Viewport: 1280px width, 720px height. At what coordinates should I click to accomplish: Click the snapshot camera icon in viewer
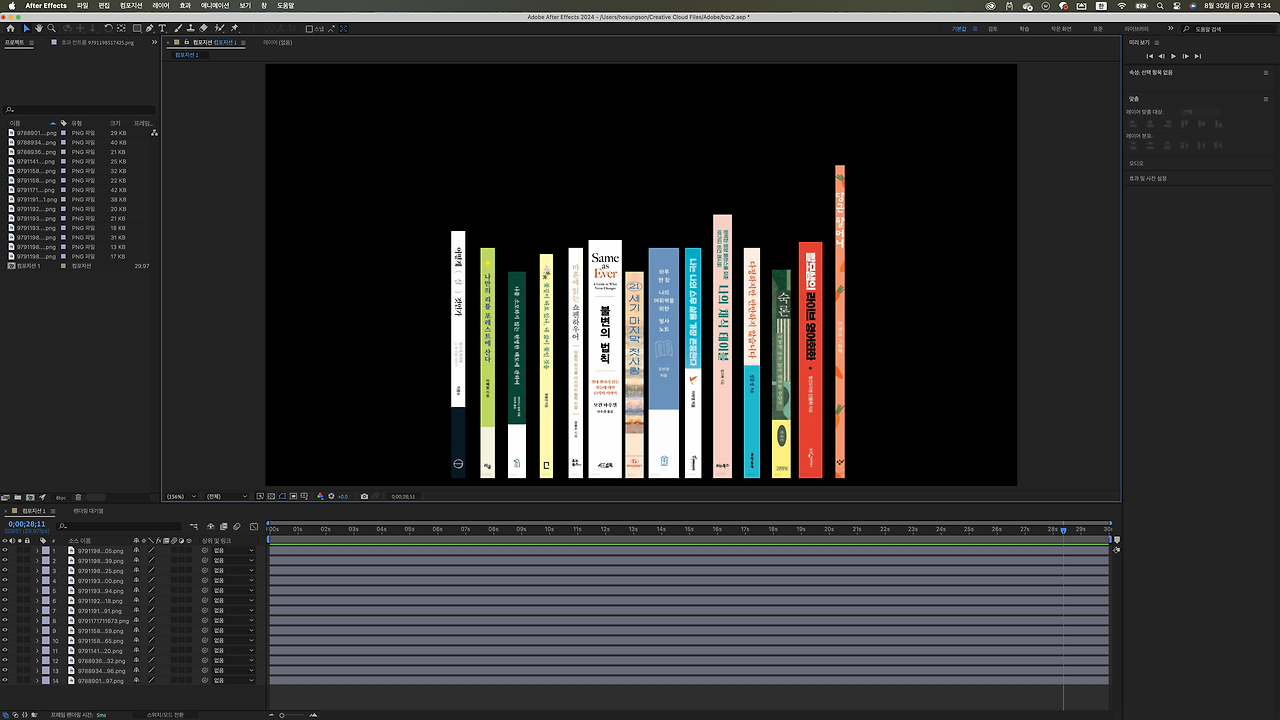coord(364,496)
